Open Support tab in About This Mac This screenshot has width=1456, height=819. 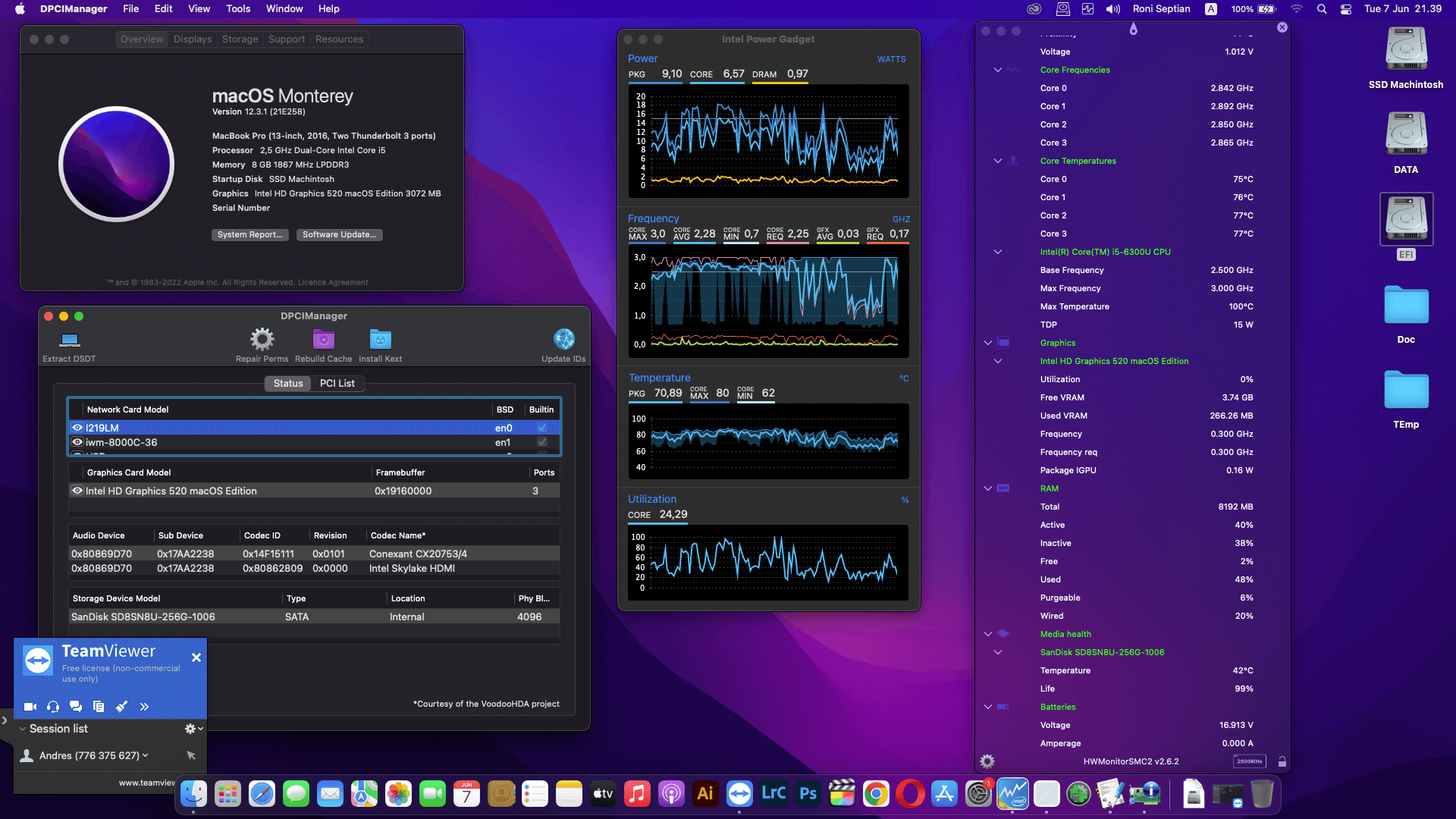[x=287, y=39]
